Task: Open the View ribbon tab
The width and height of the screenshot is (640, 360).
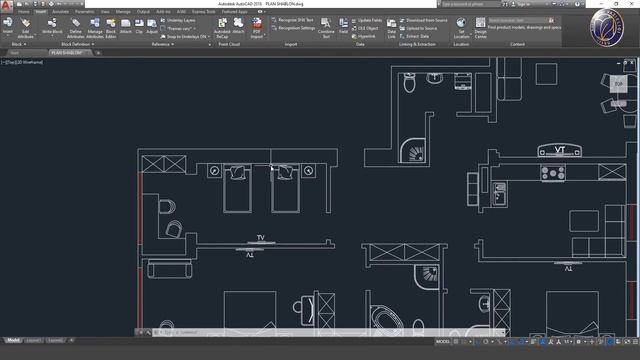Action: coord(105,12)
